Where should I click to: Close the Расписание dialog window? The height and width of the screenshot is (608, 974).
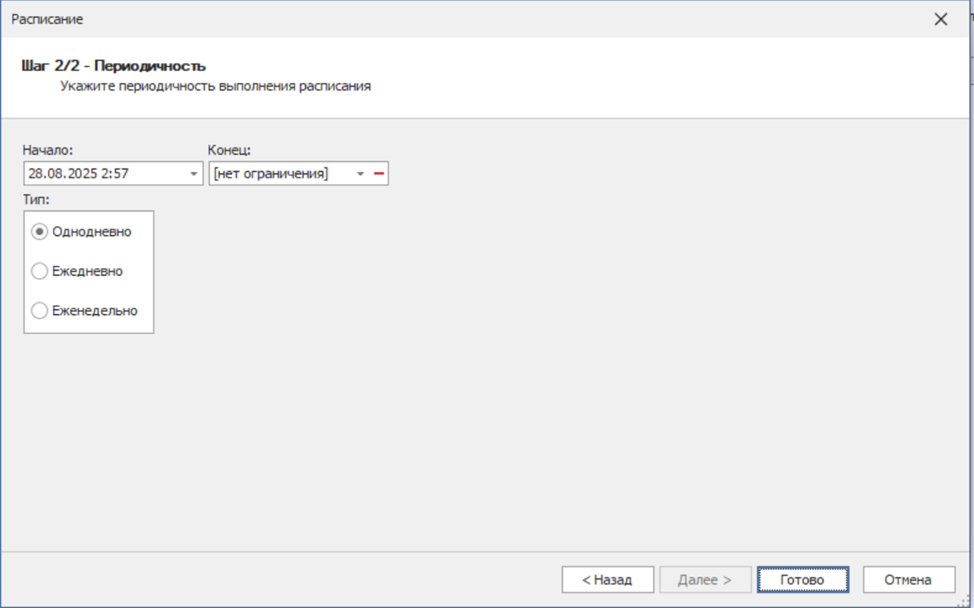point(940,19)
